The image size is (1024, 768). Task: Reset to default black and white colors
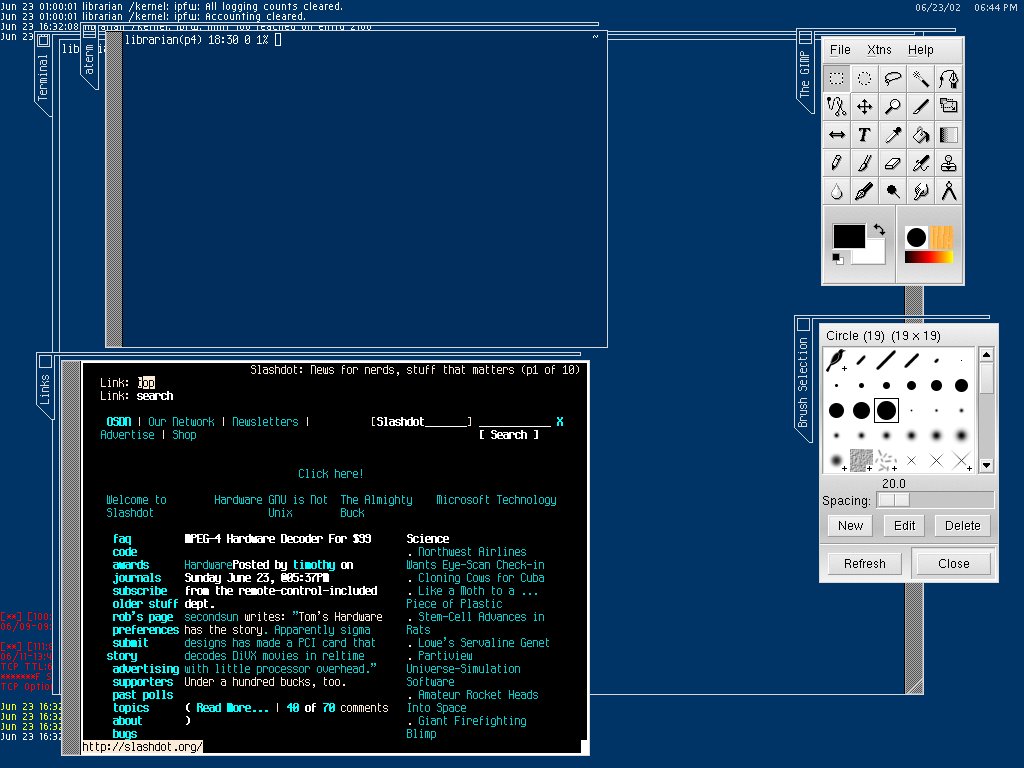tap(838, 259)
